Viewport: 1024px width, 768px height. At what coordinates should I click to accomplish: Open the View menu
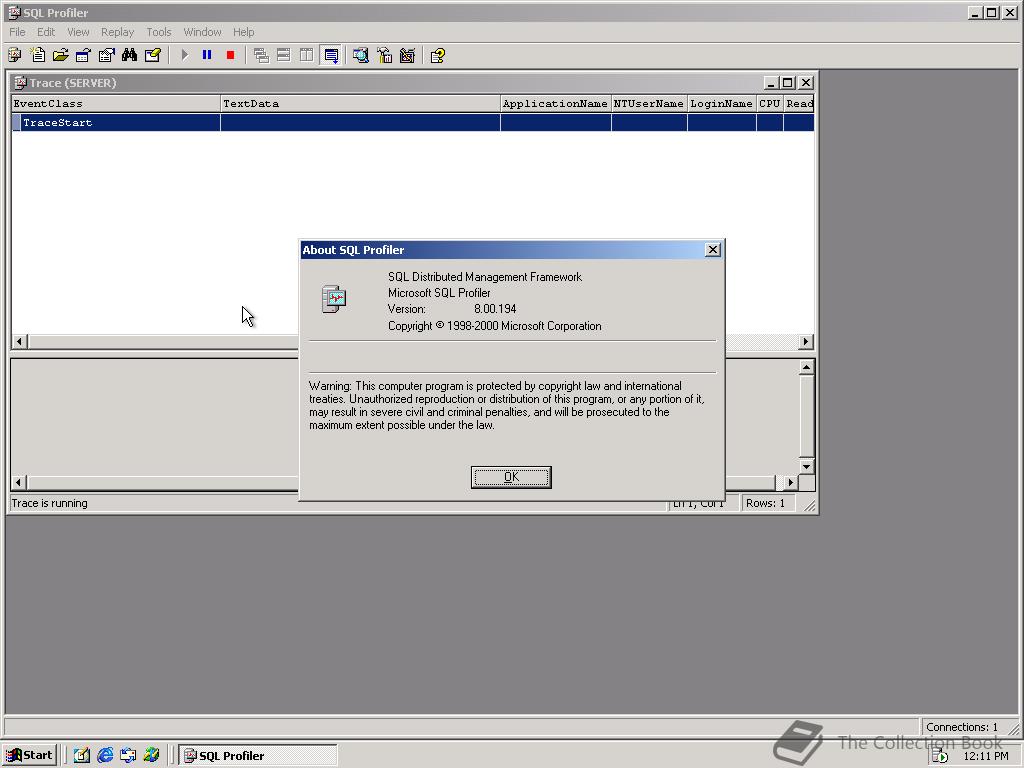(78, 32)
